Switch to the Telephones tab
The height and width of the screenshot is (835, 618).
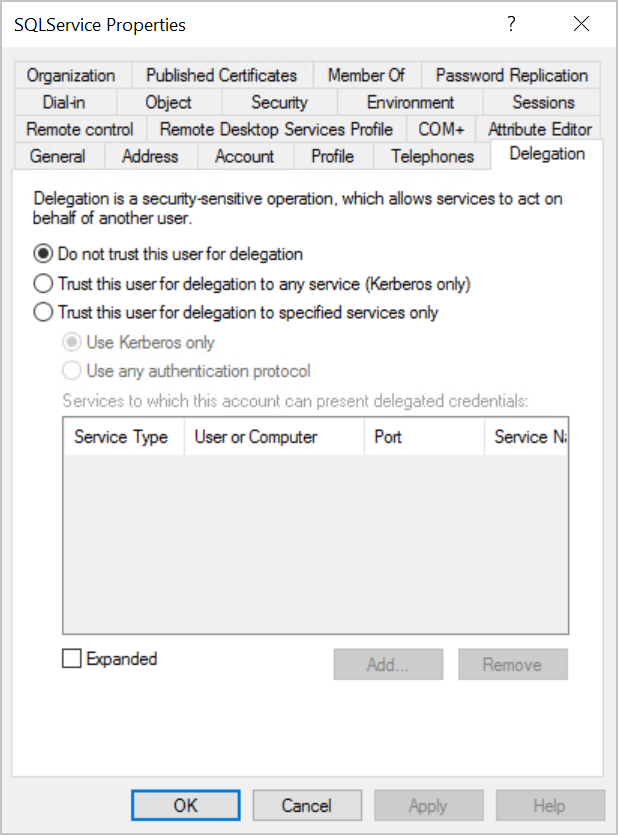coord(431,156)
